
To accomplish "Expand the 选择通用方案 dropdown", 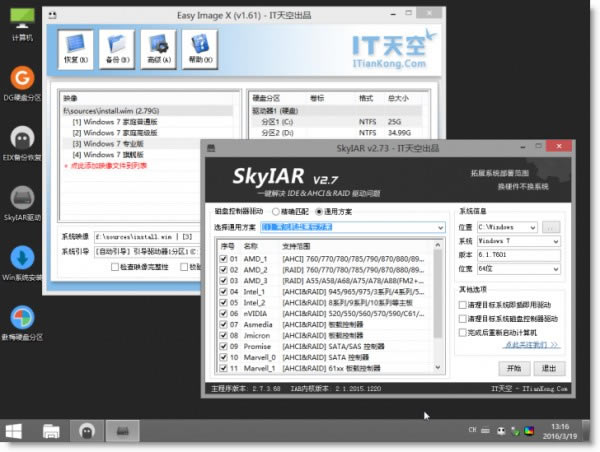I will point(439,228).
